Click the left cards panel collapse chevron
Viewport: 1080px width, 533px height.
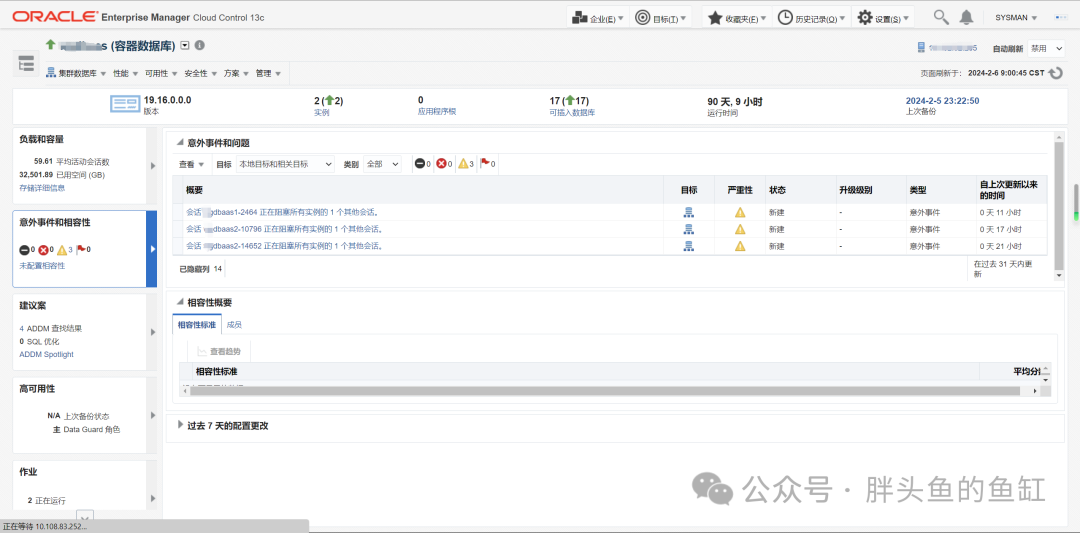click(85, 516)
